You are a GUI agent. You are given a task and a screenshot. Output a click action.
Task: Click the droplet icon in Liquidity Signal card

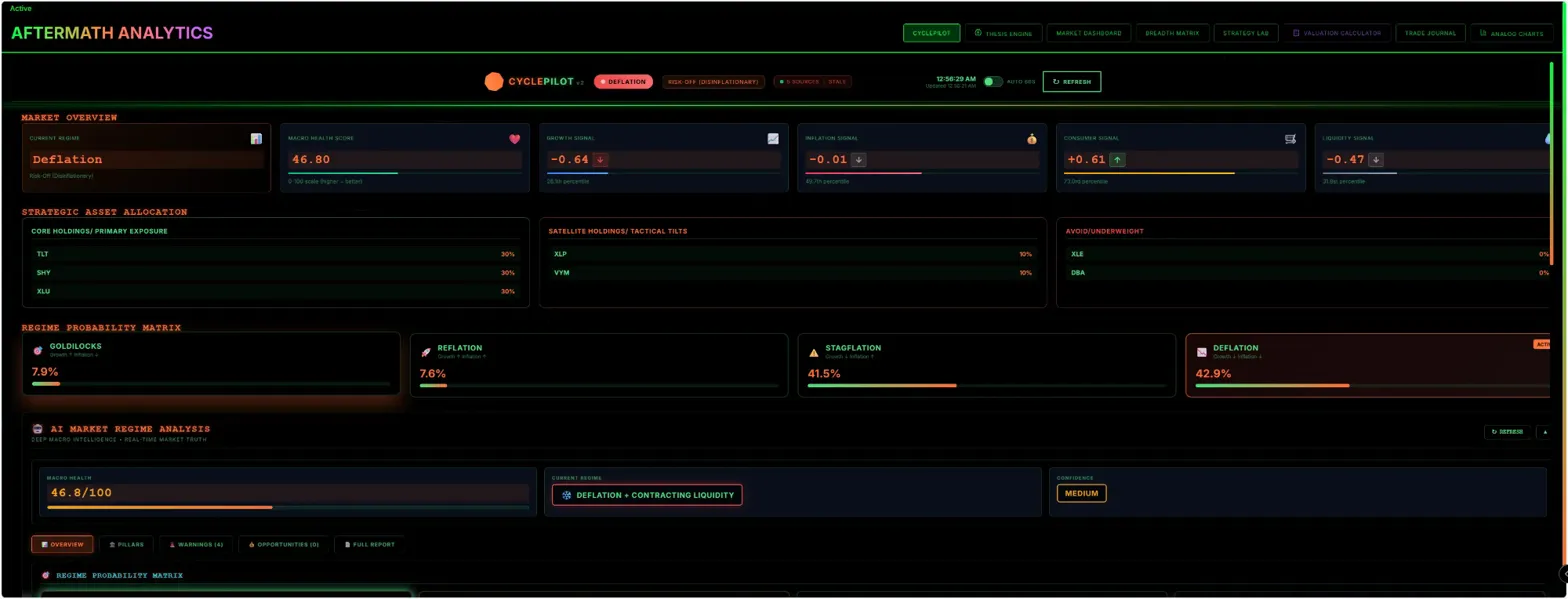[1548, 139]
